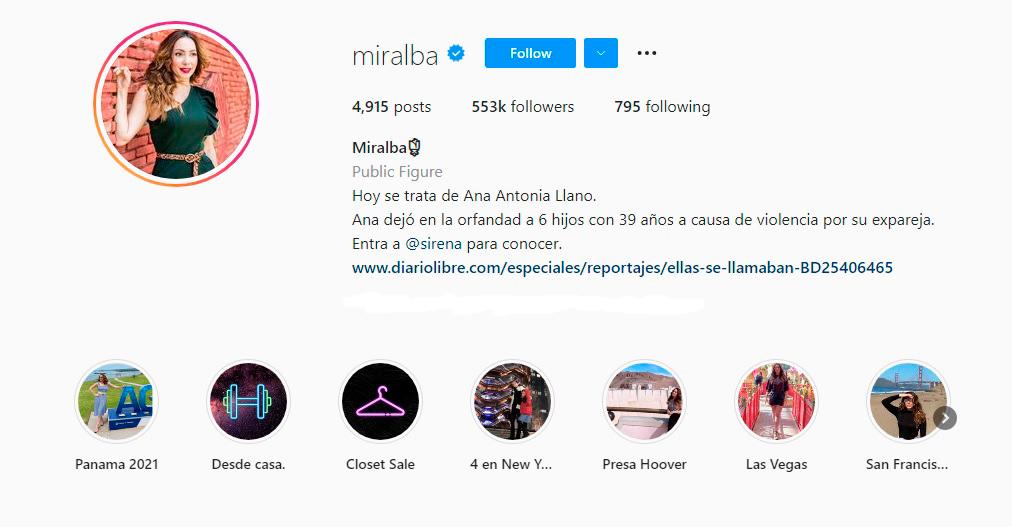The height and width of the screenshot is (527, 1012).
Task: Open the San Francisco highlight
Action: click(907, 401)
